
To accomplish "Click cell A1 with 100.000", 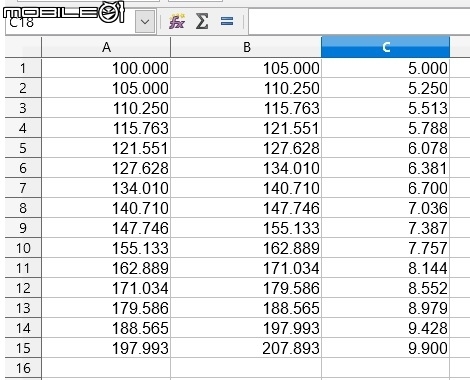I will [106, 68].
